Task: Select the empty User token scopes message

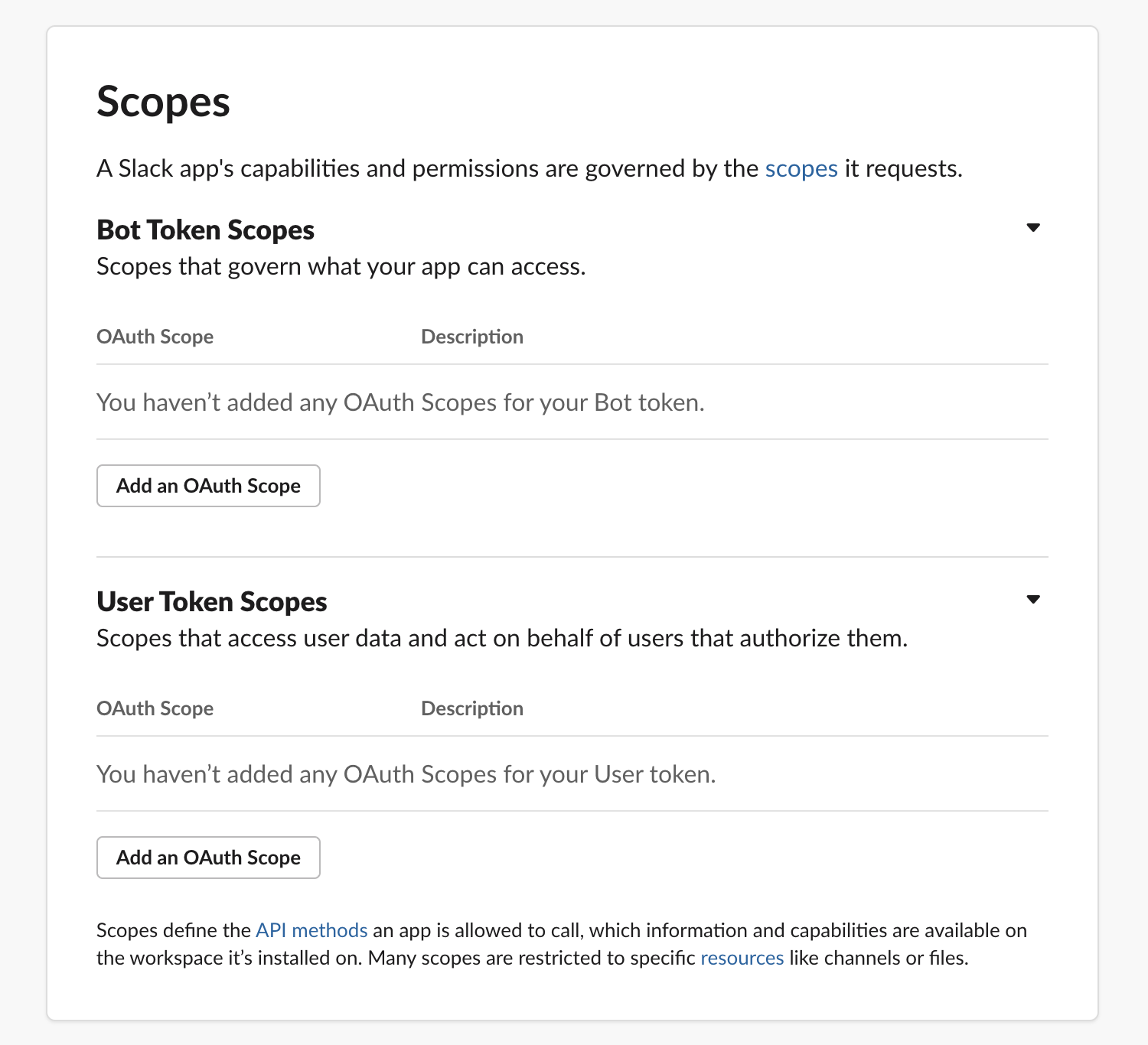Action: (x=406, y=774)
